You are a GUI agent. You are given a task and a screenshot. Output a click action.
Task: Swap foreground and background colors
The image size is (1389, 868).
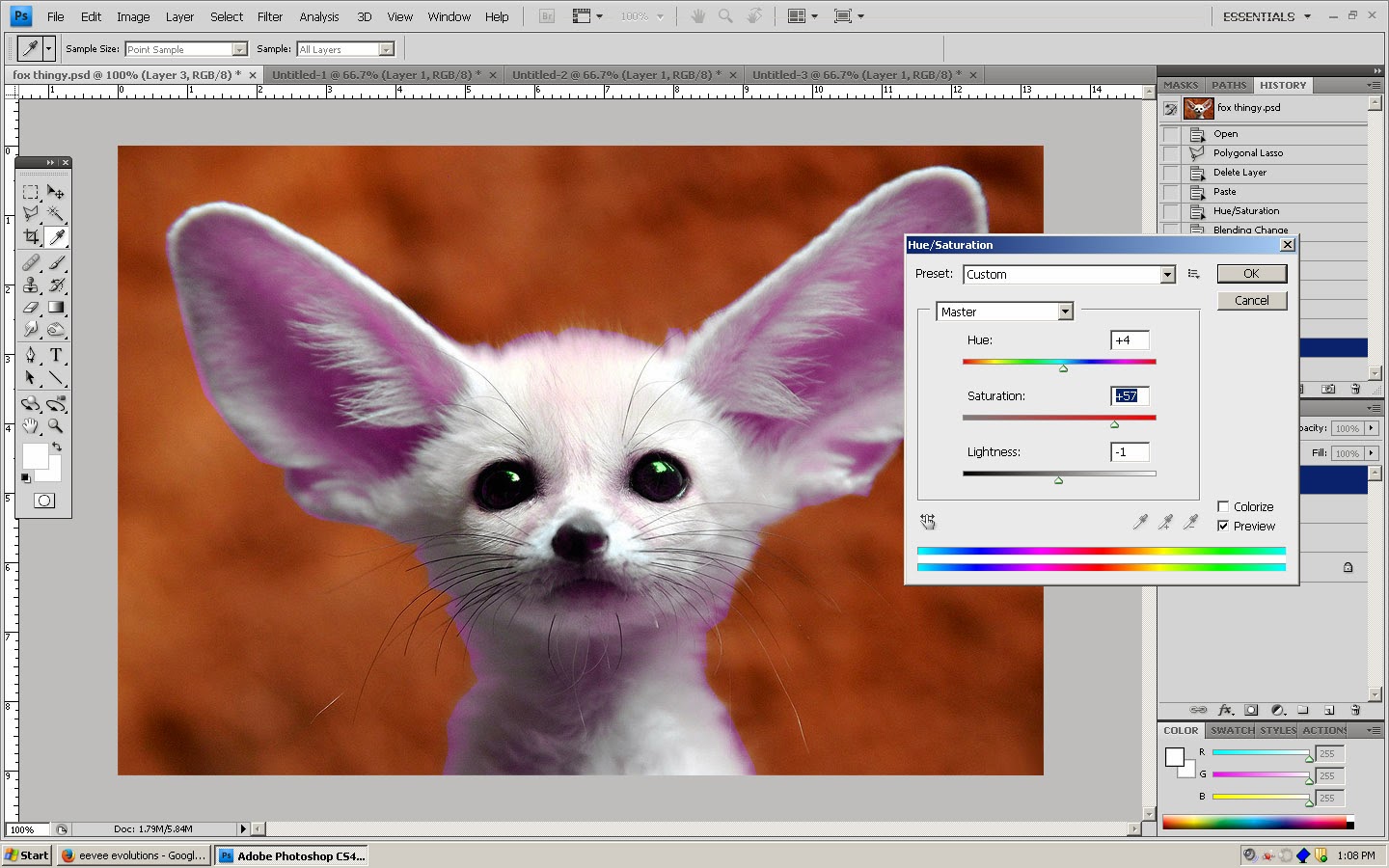[57, 448]
